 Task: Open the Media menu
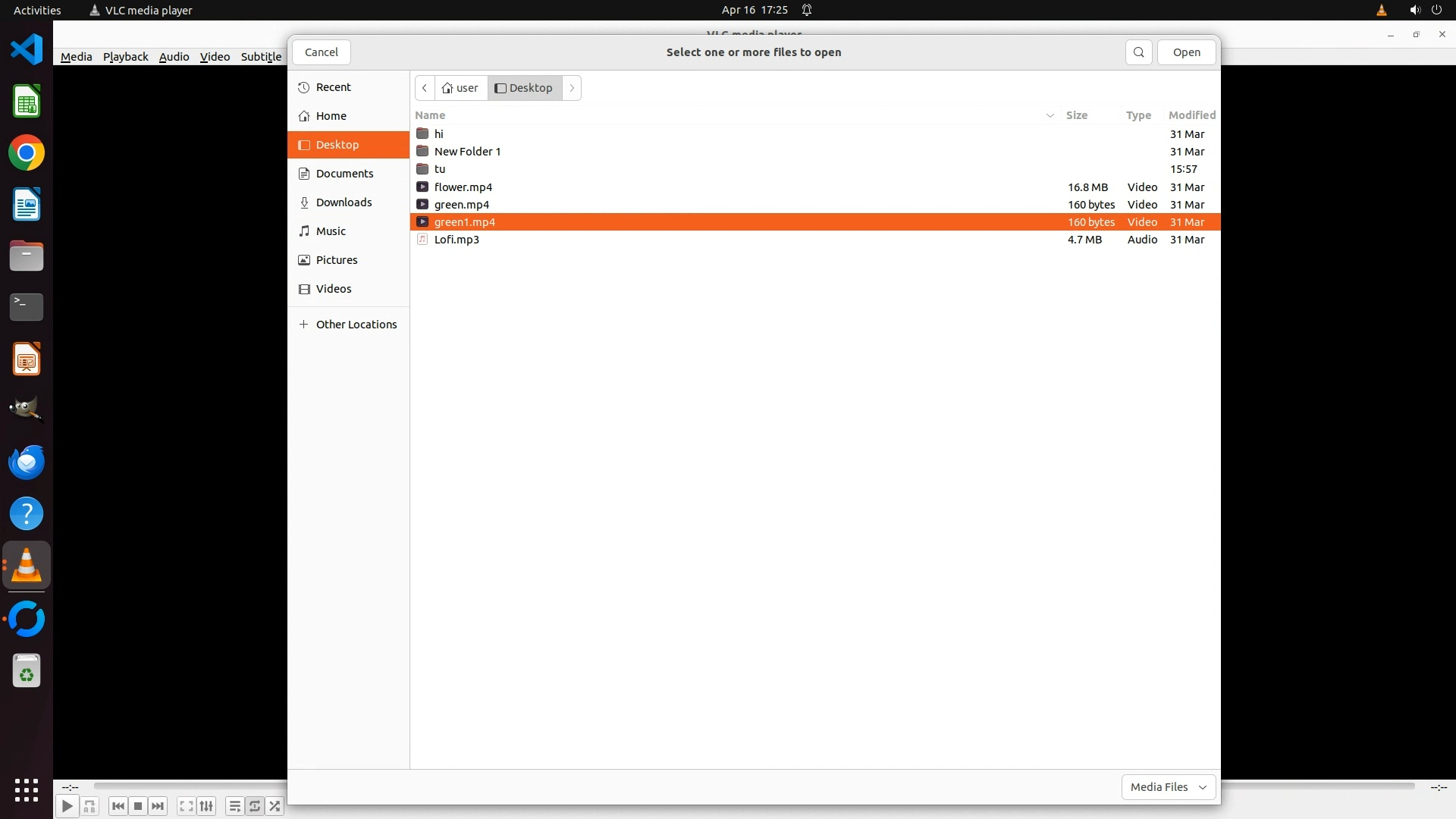[76, 57]
